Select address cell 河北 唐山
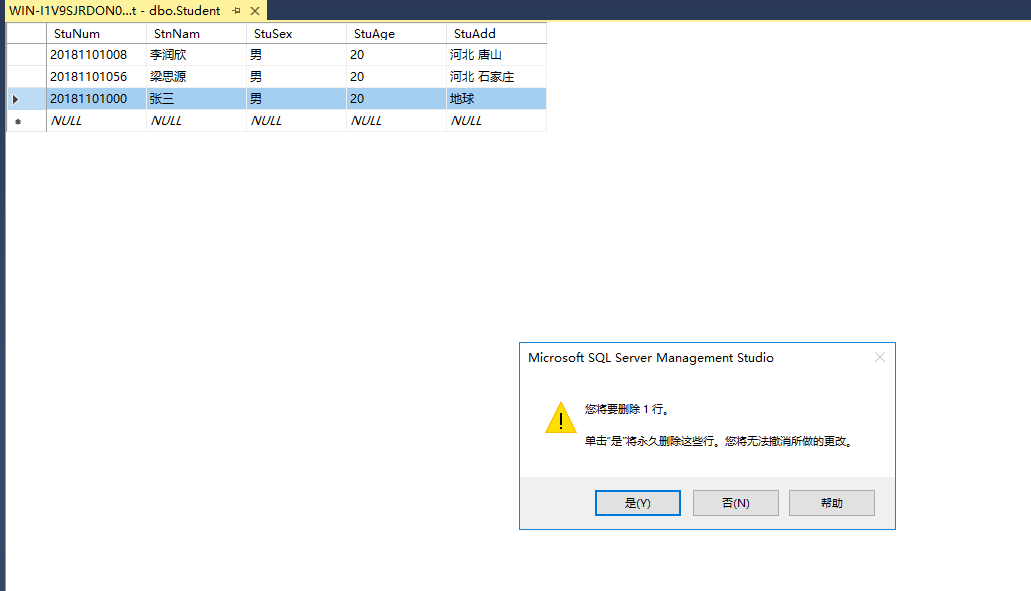 tap(496, 55)
